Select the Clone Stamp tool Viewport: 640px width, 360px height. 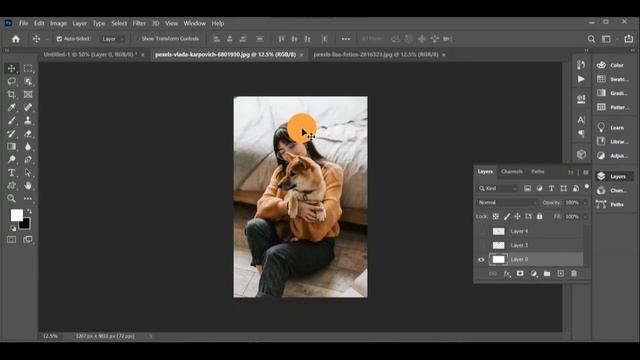[x=28, y=120]
